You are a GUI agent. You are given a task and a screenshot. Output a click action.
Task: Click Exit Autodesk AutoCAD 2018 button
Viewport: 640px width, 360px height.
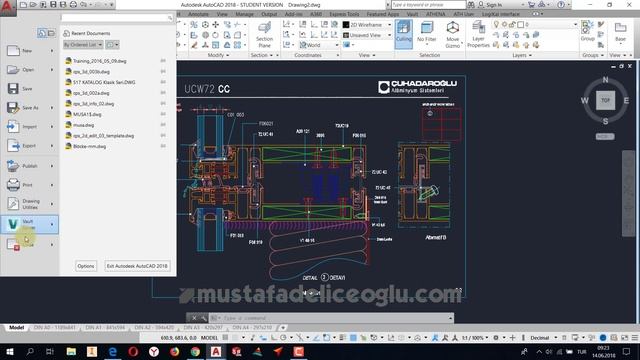pos(137,266)
